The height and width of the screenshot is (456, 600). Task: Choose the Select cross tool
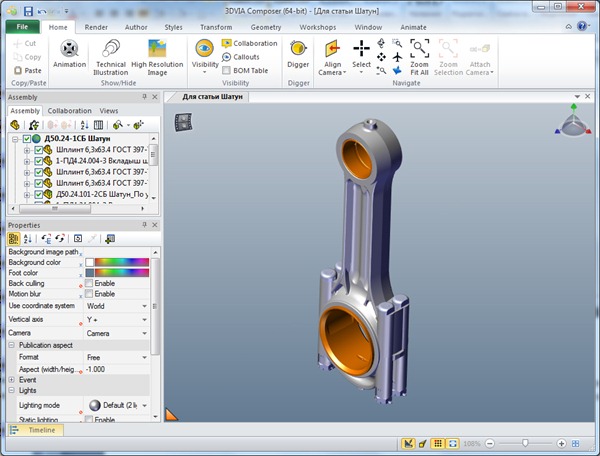tap(361, 49)
